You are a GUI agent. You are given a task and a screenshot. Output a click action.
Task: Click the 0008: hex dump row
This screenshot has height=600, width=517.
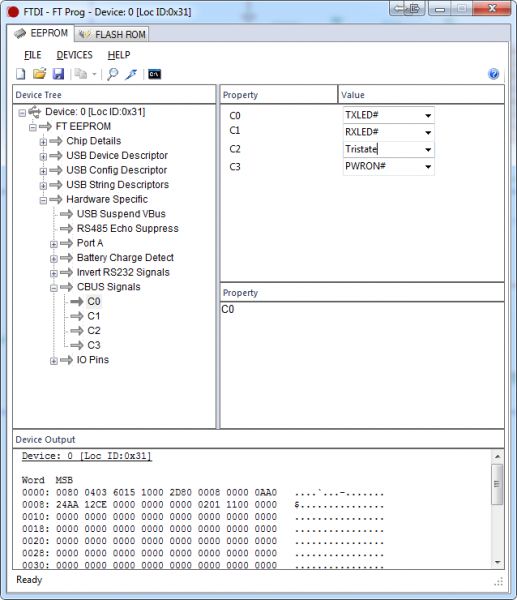pyautogui.click(x=203, y=505)
